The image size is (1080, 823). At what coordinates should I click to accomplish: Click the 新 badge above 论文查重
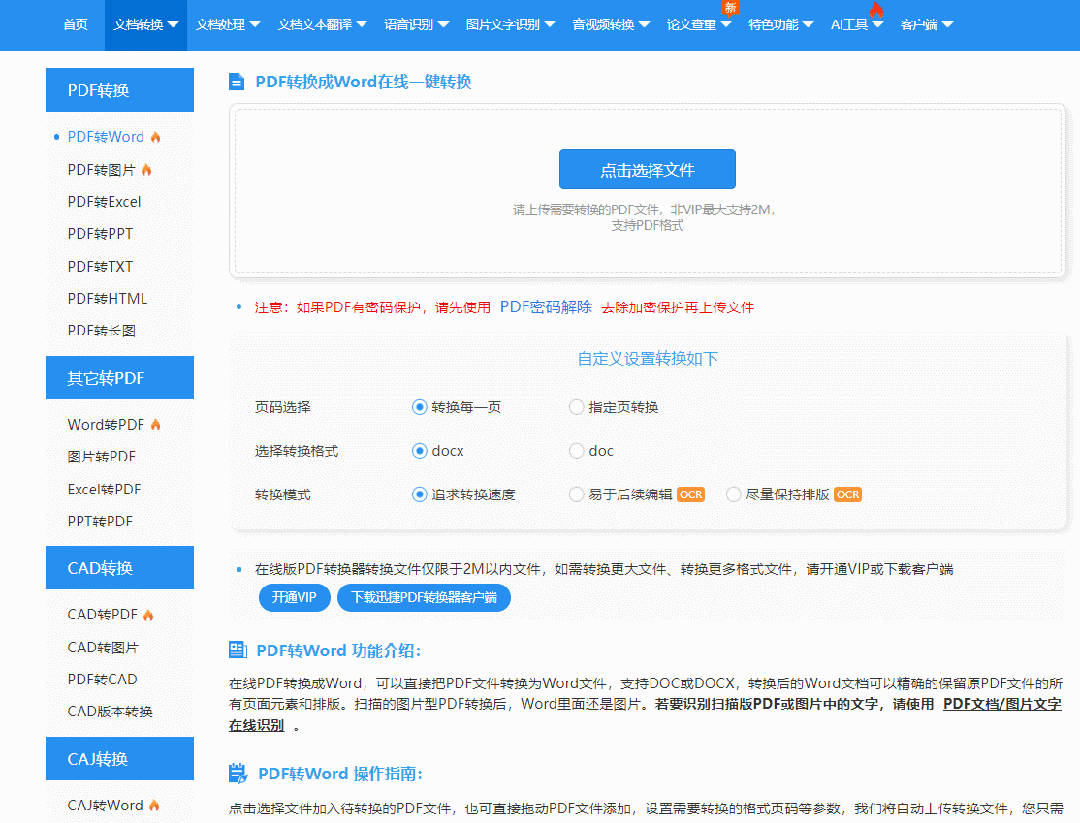(x=730, y=8)
